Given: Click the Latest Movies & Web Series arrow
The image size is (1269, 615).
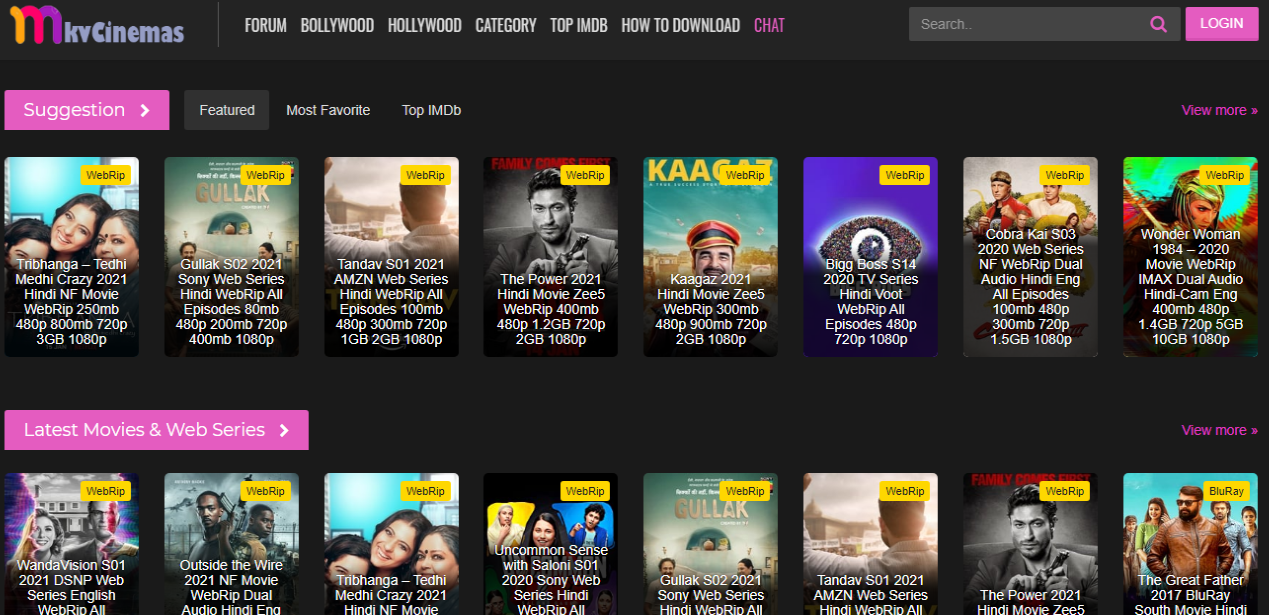Looking at the screenshot, I should pos(284,430).
